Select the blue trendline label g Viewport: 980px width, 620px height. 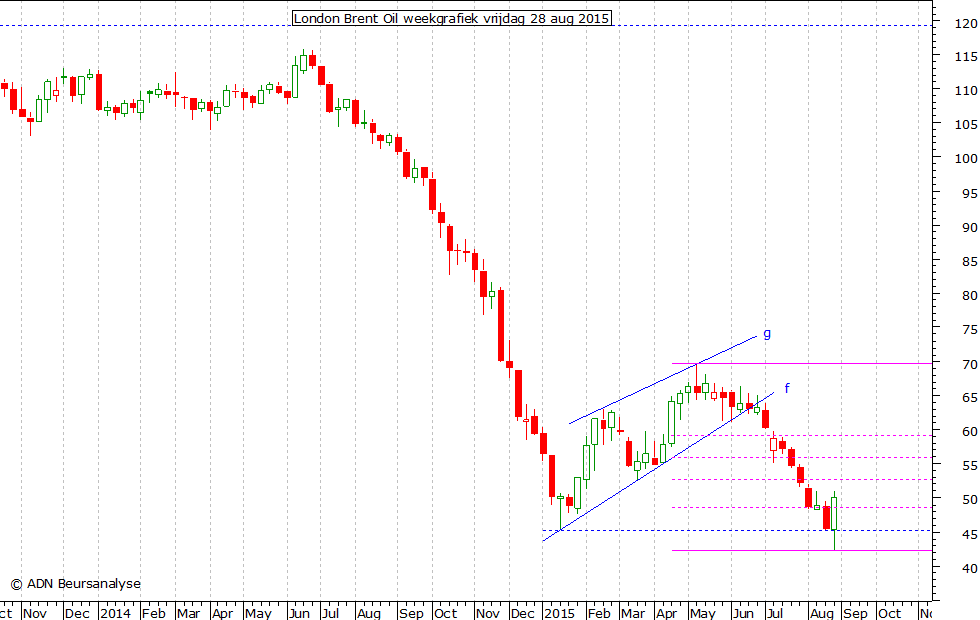[x=767, y=333]
